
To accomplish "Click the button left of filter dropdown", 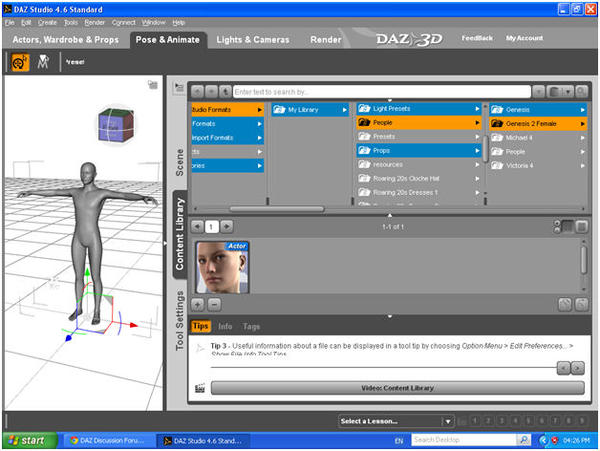I will click(x=539, y=92).
